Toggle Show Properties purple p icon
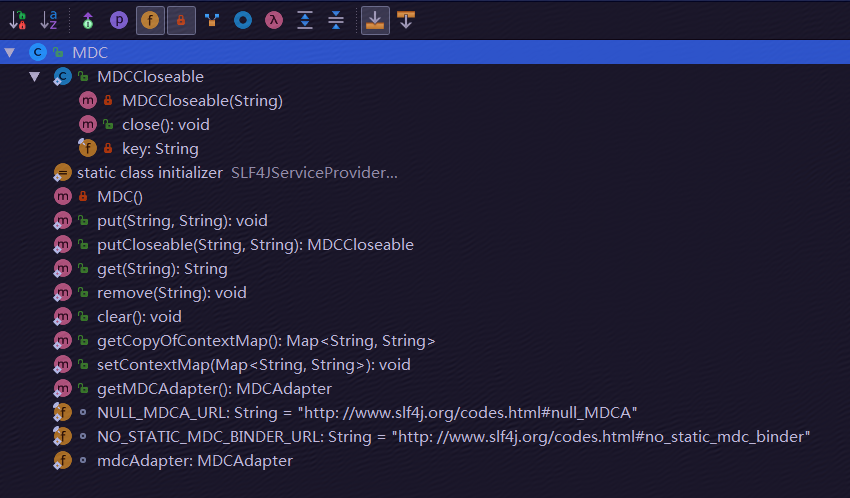 (x=119, y=21)
